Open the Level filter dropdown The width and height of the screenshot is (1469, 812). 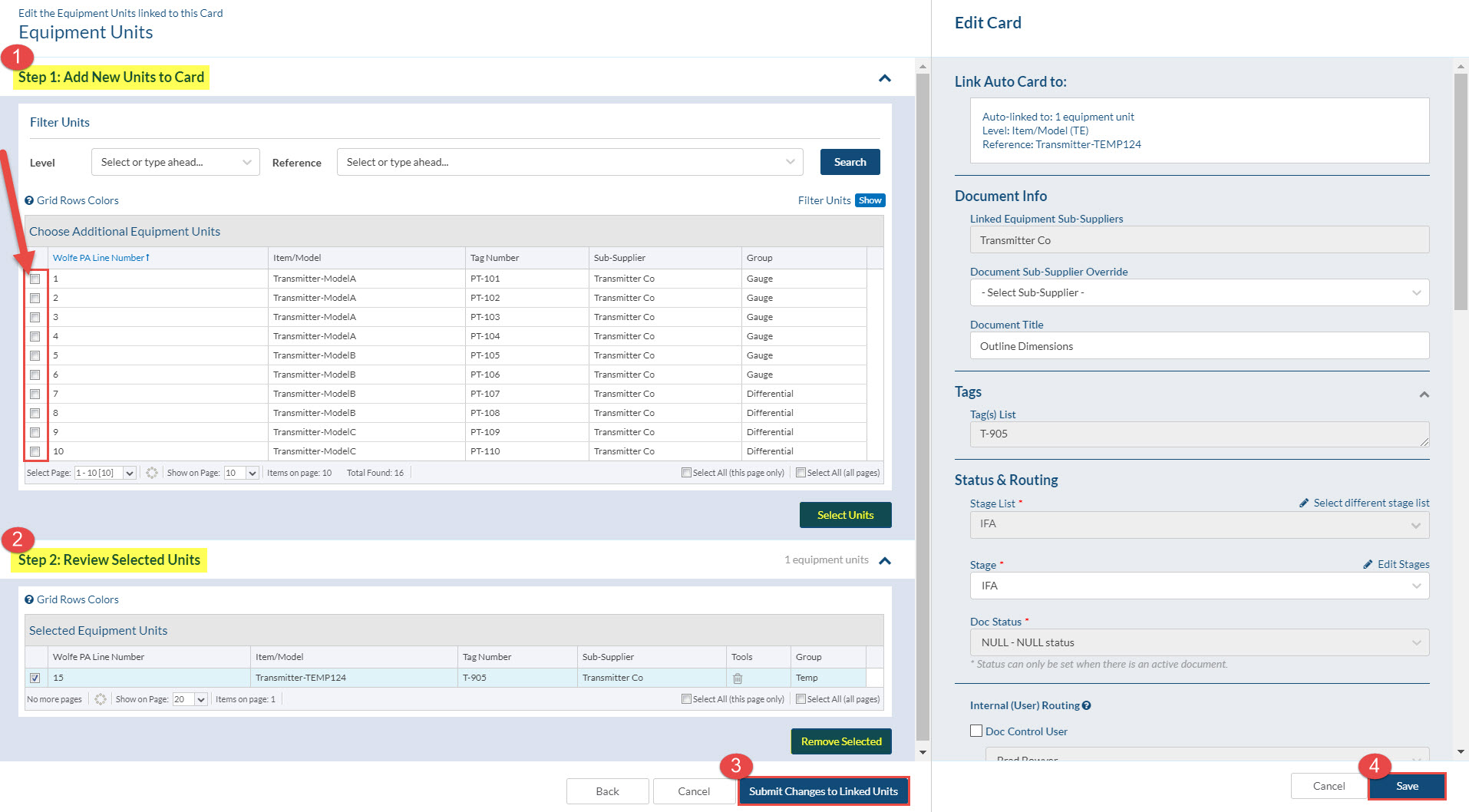coord(175,162)
